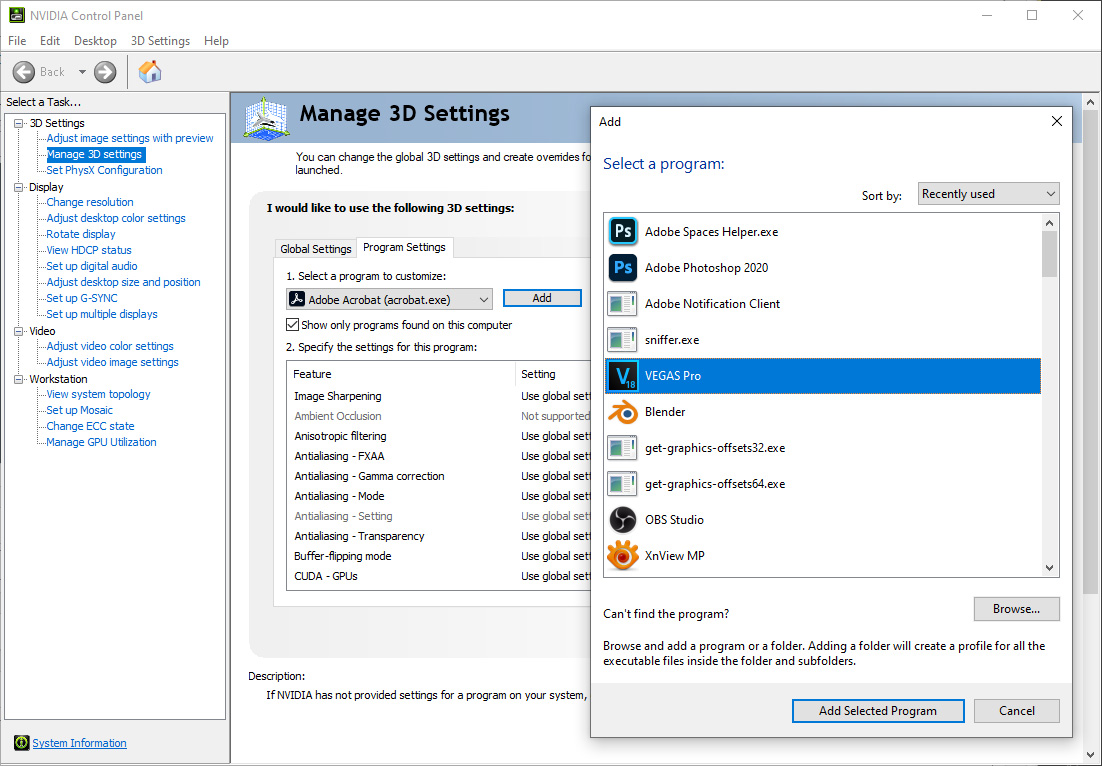Select Adjust video image settings
The image size is (1102, 766).
click(x=112, y=363)
